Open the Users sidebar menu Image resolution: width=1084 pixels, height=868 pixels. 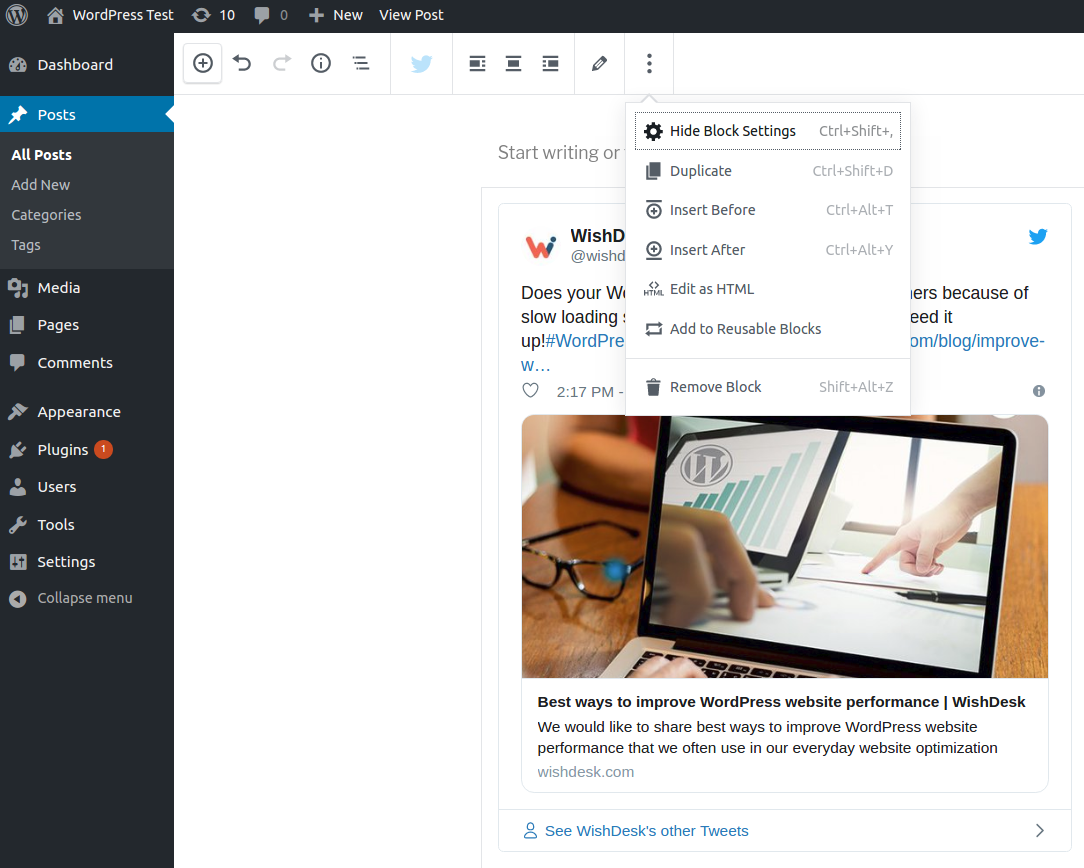(87, 487)
